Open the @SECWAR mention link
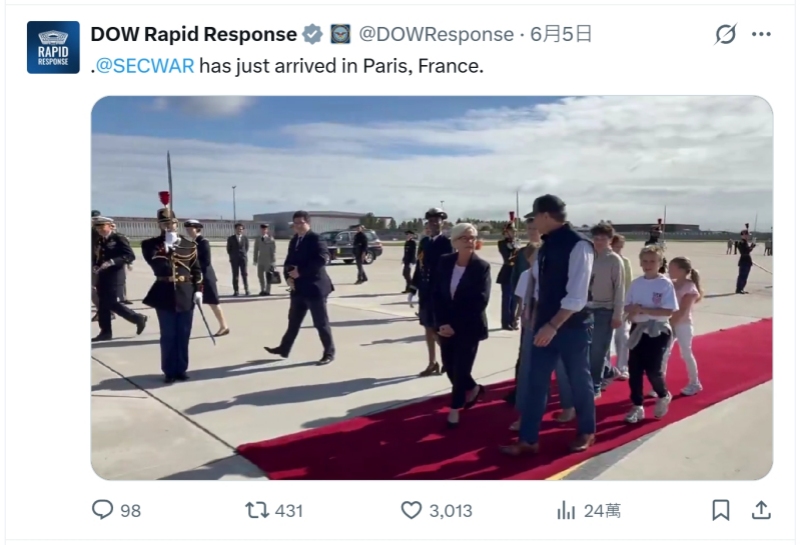The image size is (800, 545). (145, 66)
